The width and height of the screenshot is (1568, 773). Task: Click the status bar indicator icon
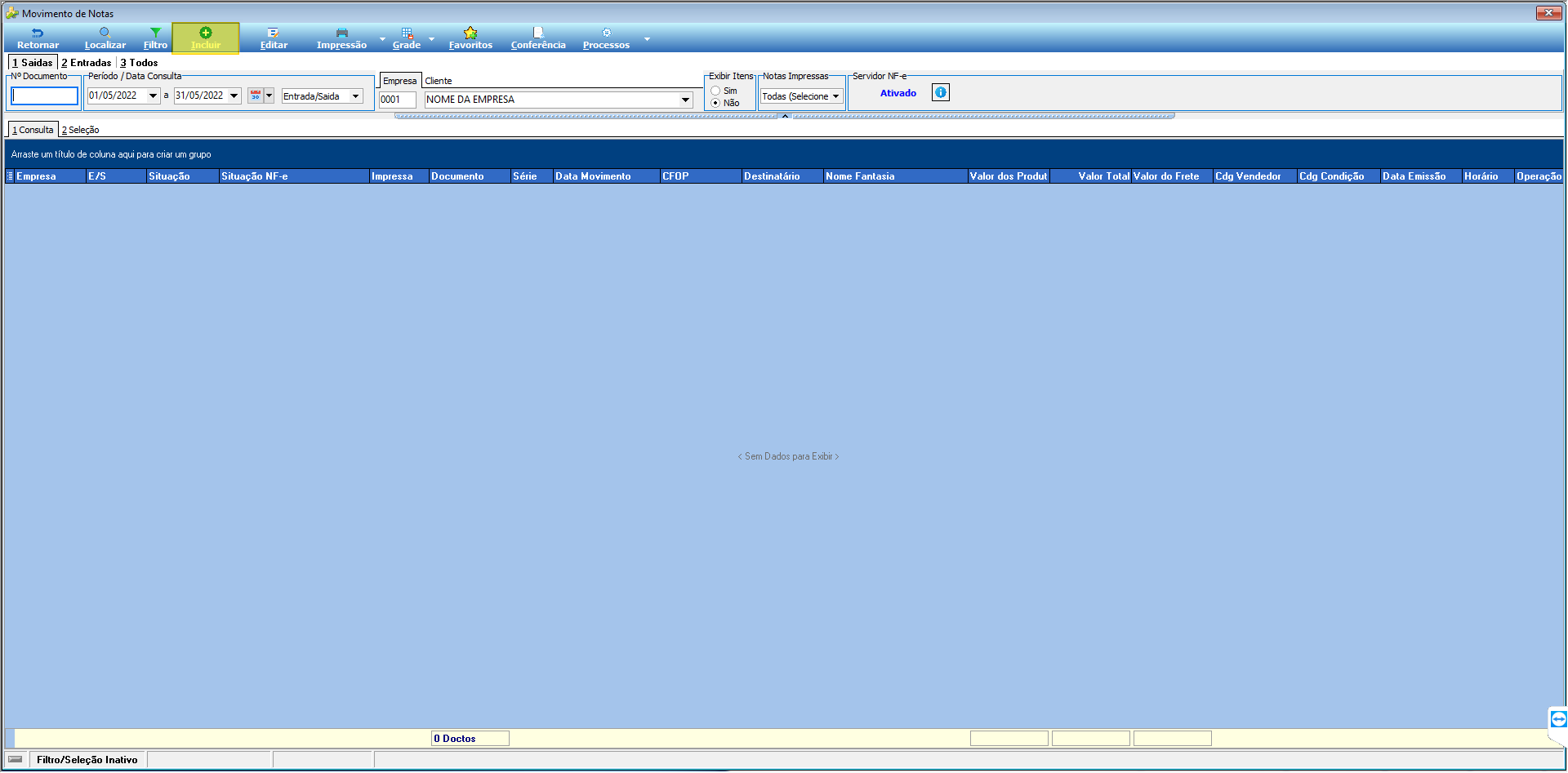[x=16, y=759]
